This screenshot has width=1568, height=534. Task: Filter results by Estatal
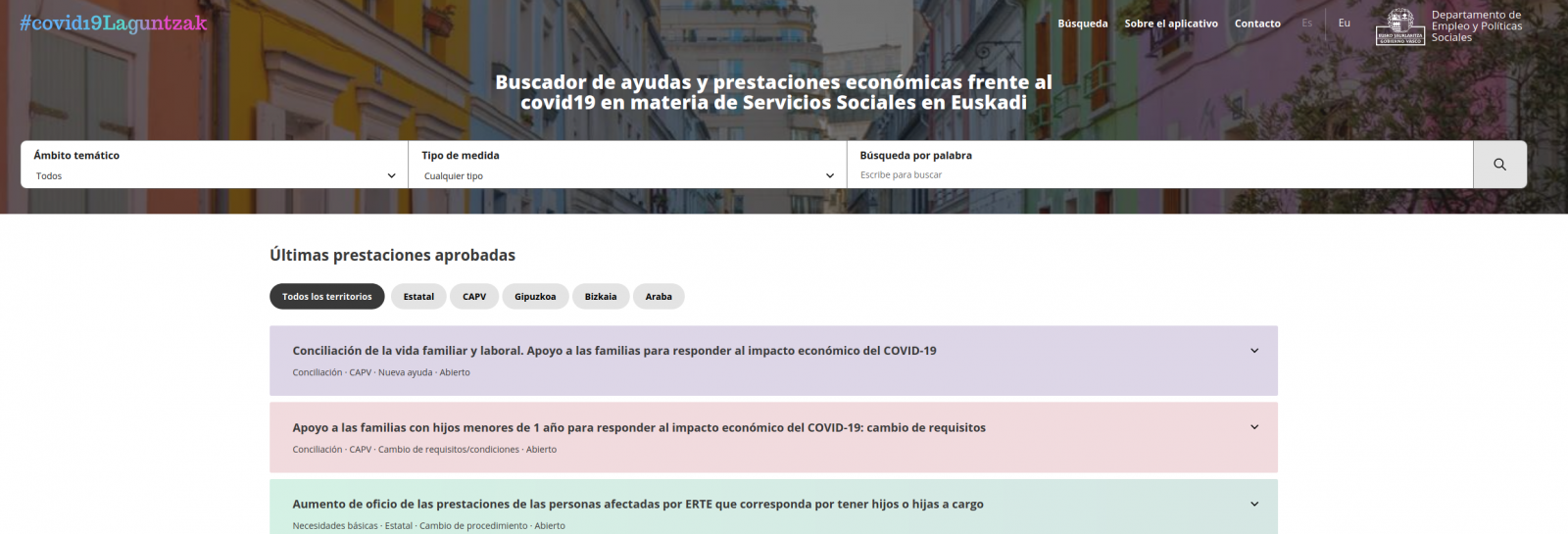pyautogui.click(x=418, y=297)
